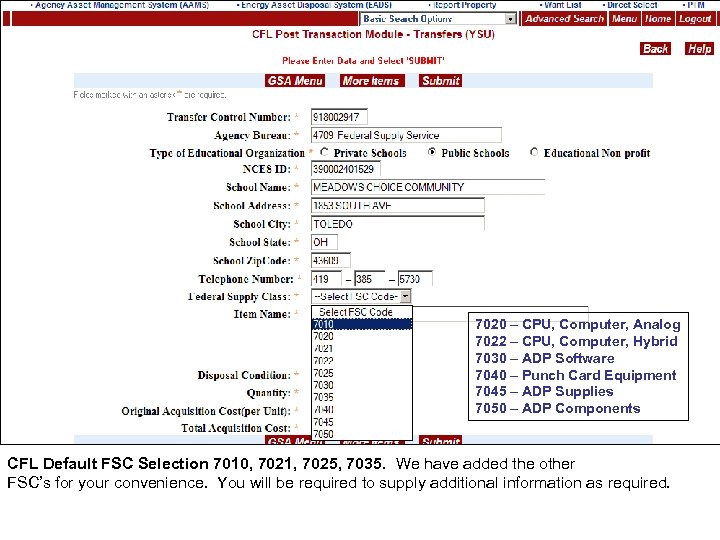The height and width of the screenshot is (540, 720).
Task: Click the Federal Supply Class dropdown arrow
Action: click(x=405, y=297)
